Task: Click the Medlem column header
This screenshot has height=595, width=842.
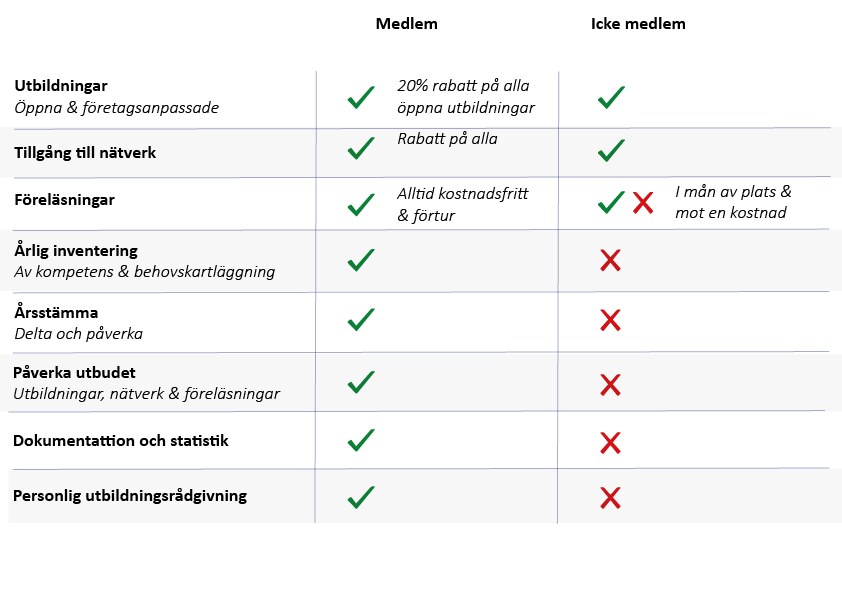Action: click(406, 24)
